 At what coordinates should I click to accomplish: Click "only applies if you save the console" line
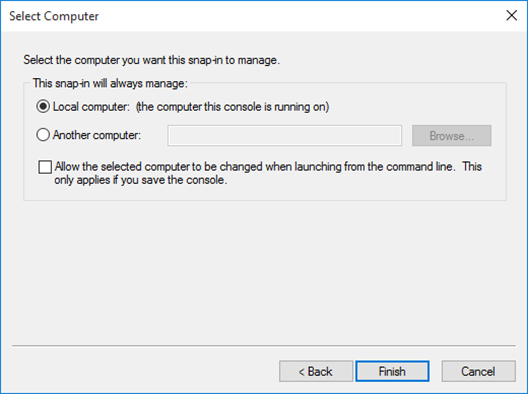tap(141, 180)
